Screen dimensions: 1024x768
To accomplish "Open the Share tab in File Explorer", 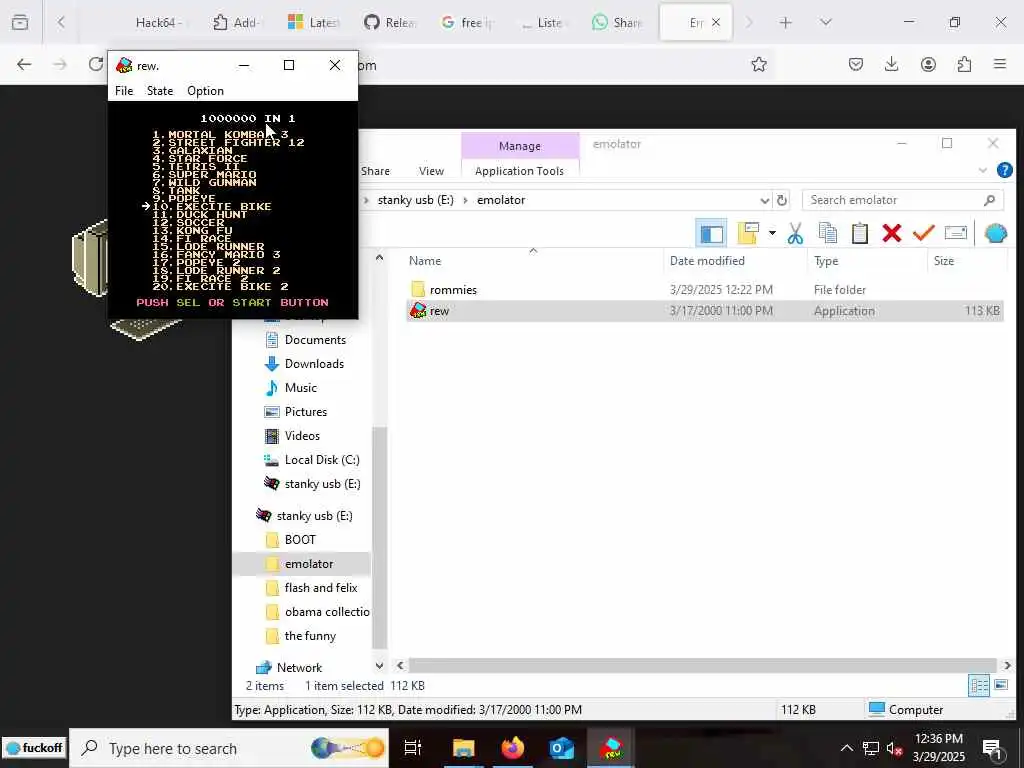I will point(375,171).
